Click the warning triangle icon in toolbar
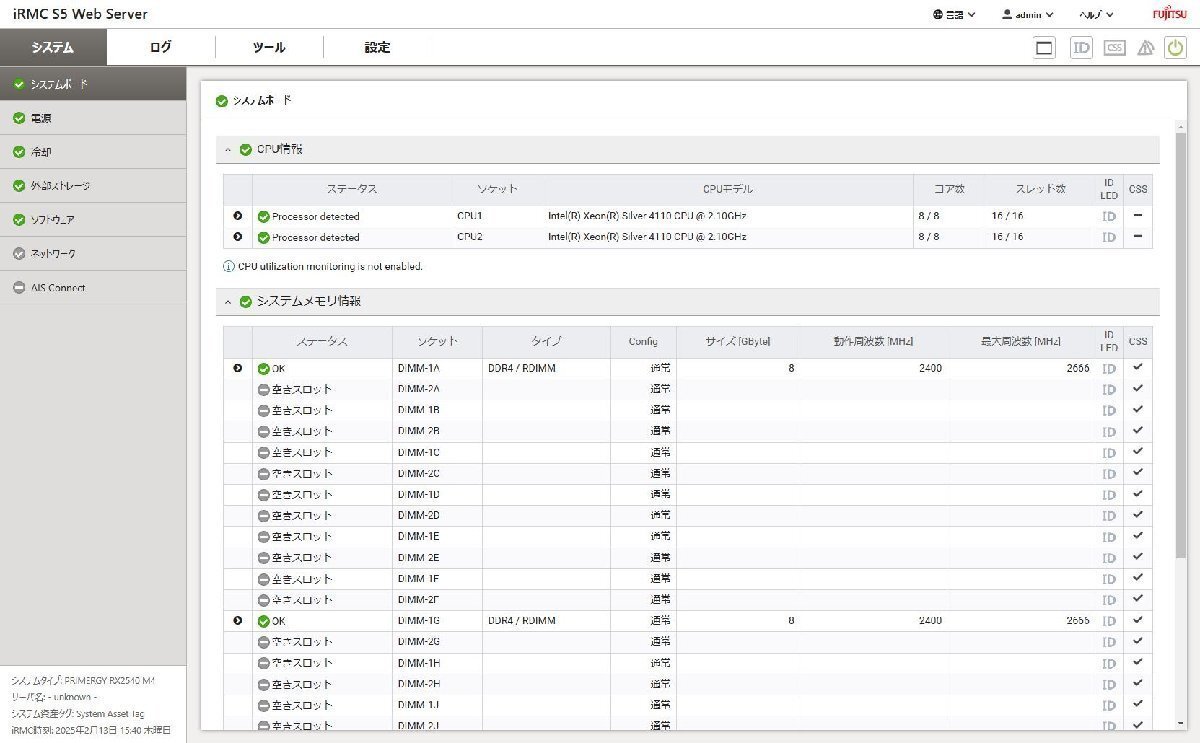 click(1145, 47)
